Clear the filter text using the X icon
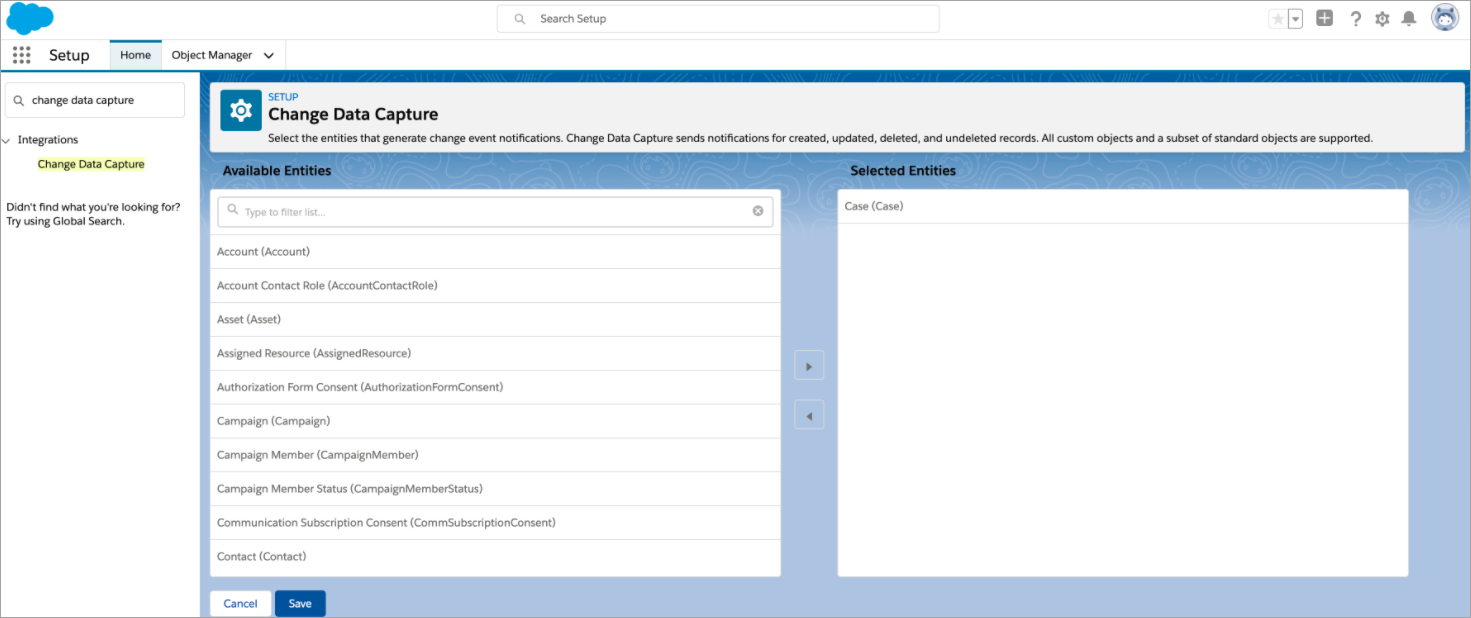 coord(757,211)
